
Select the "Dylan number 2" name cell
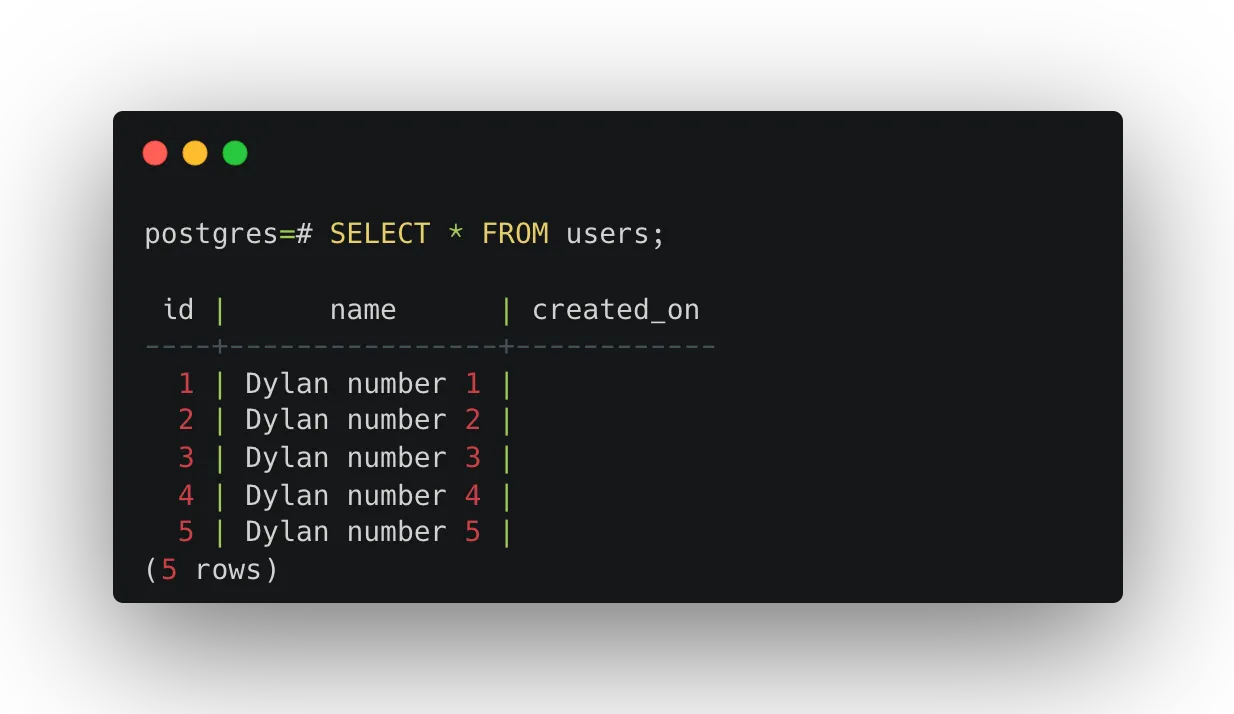[363, 420]
